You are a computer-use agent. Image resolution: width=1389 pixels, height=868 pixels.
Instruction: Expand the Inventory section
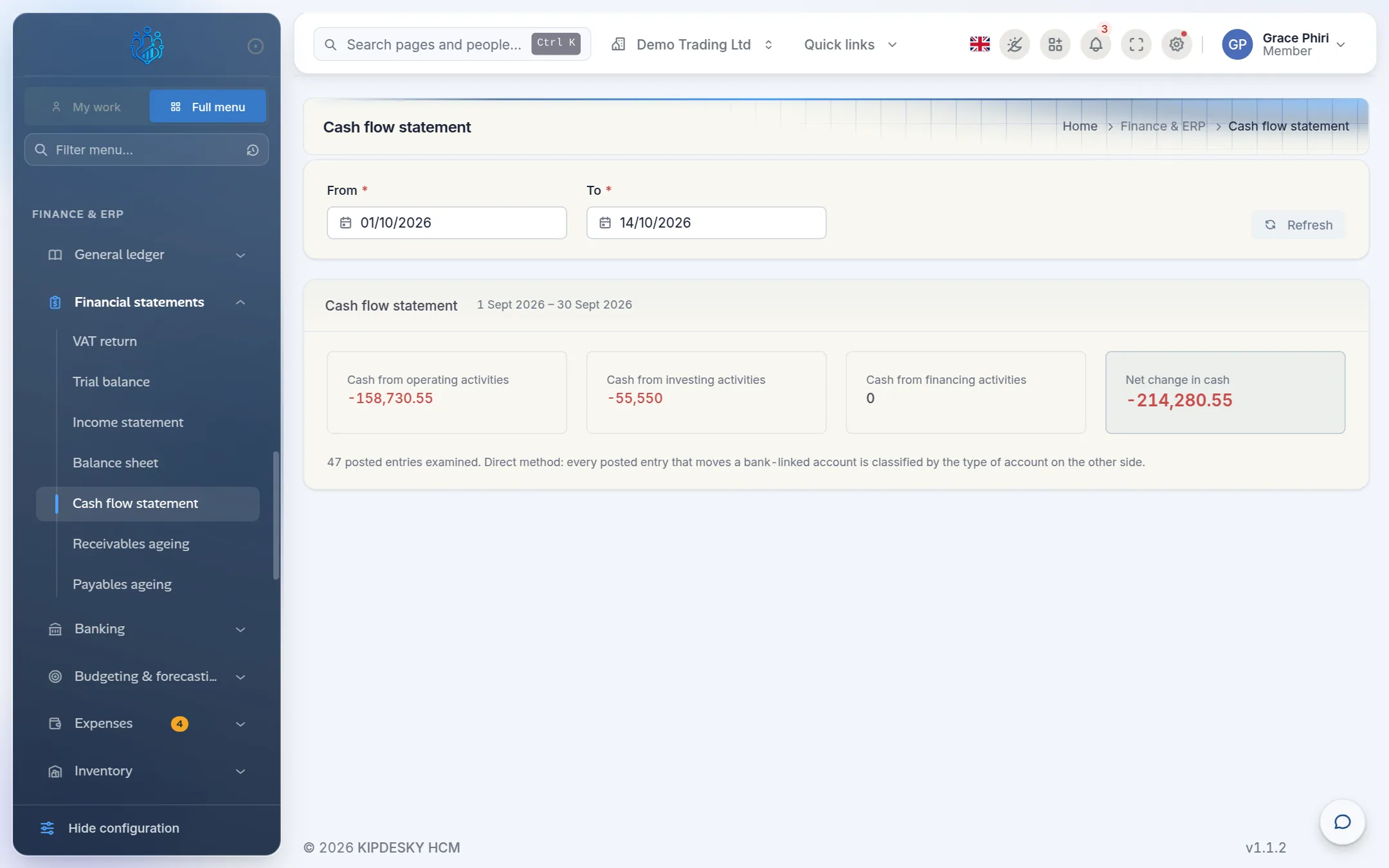147,771
